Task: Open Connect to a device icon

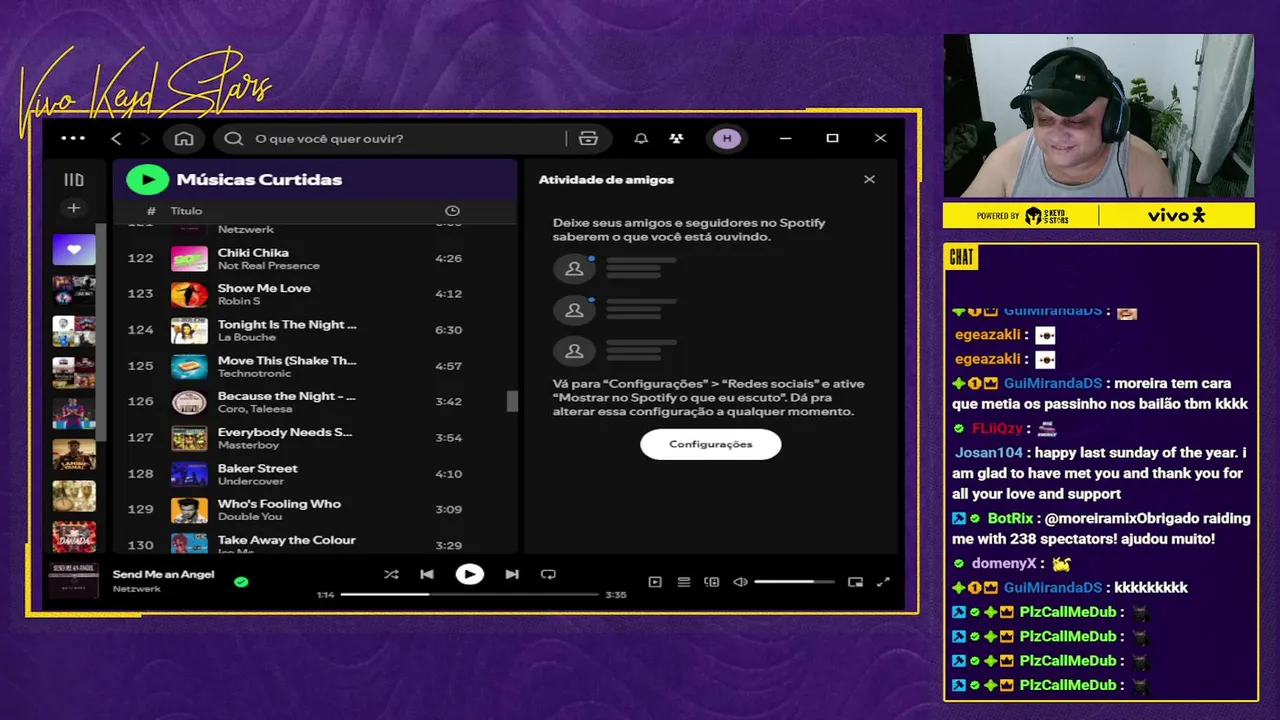Action: pyautogui.click(x=712, y=582)
